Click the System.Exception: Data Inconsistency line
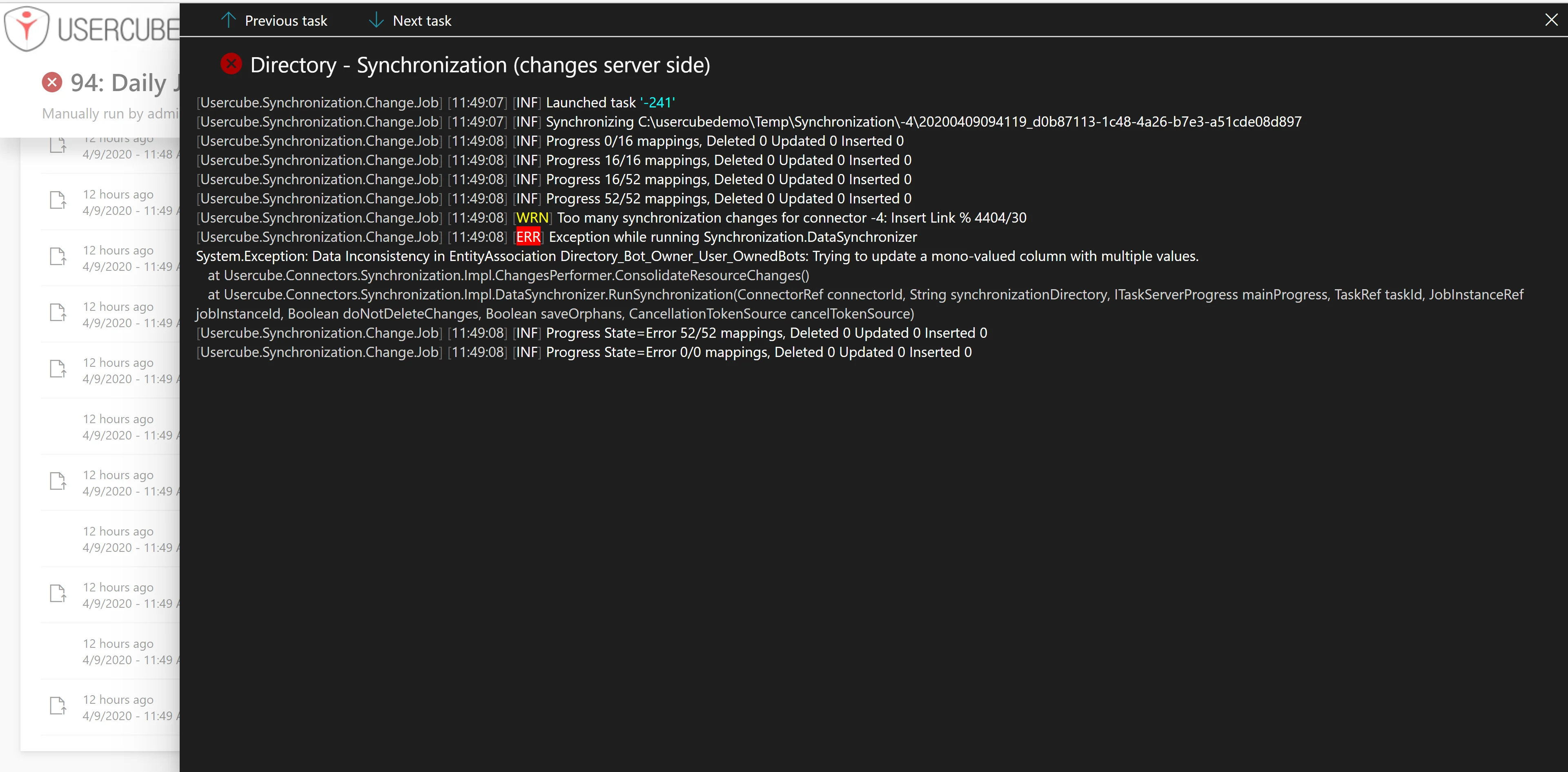 tap(697, 257)
